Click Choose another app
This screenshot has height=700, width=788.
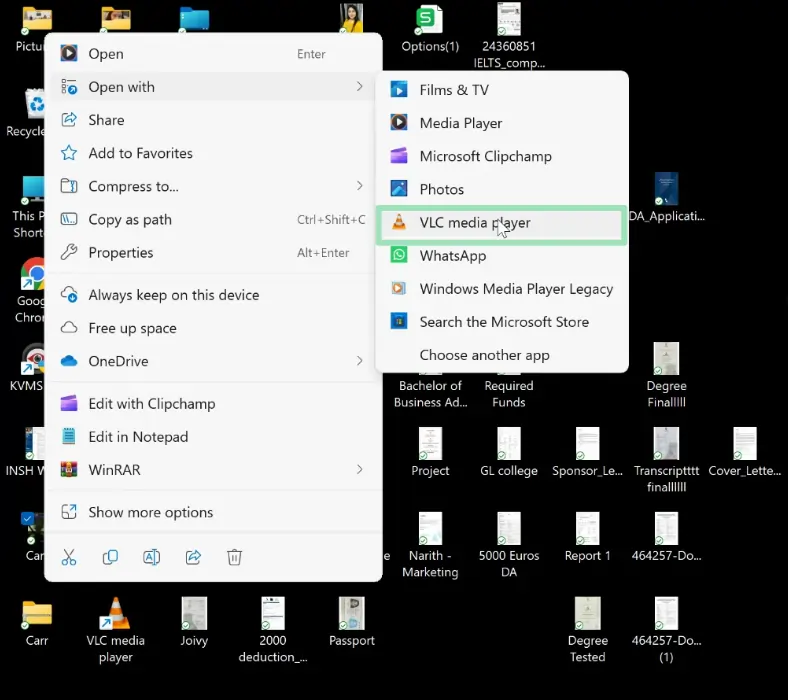(502, 355)
